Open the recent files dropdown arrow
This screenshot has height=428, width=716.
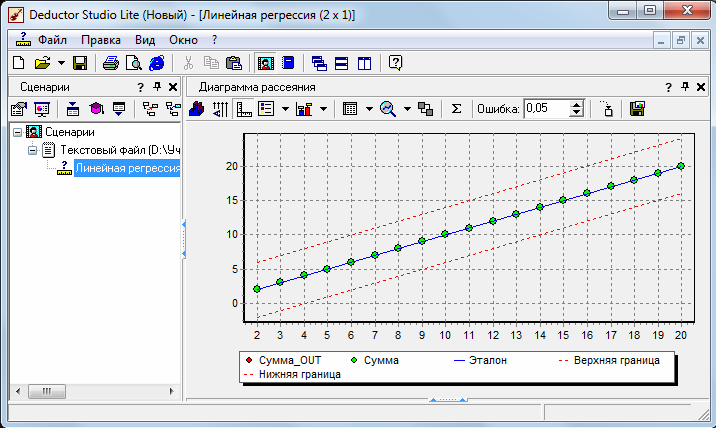(61, 63)
